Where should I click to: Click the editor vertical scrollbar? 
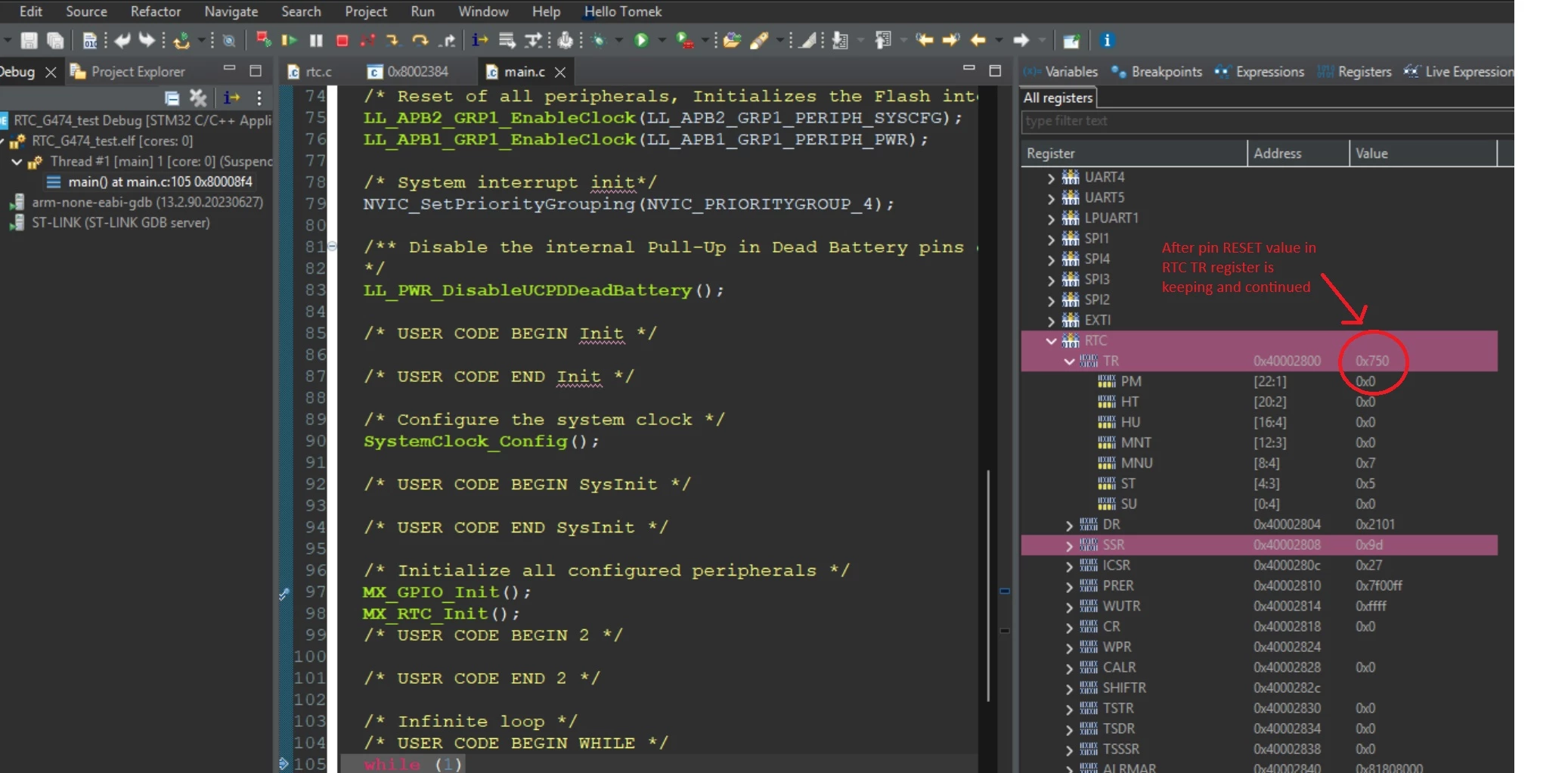988,585
